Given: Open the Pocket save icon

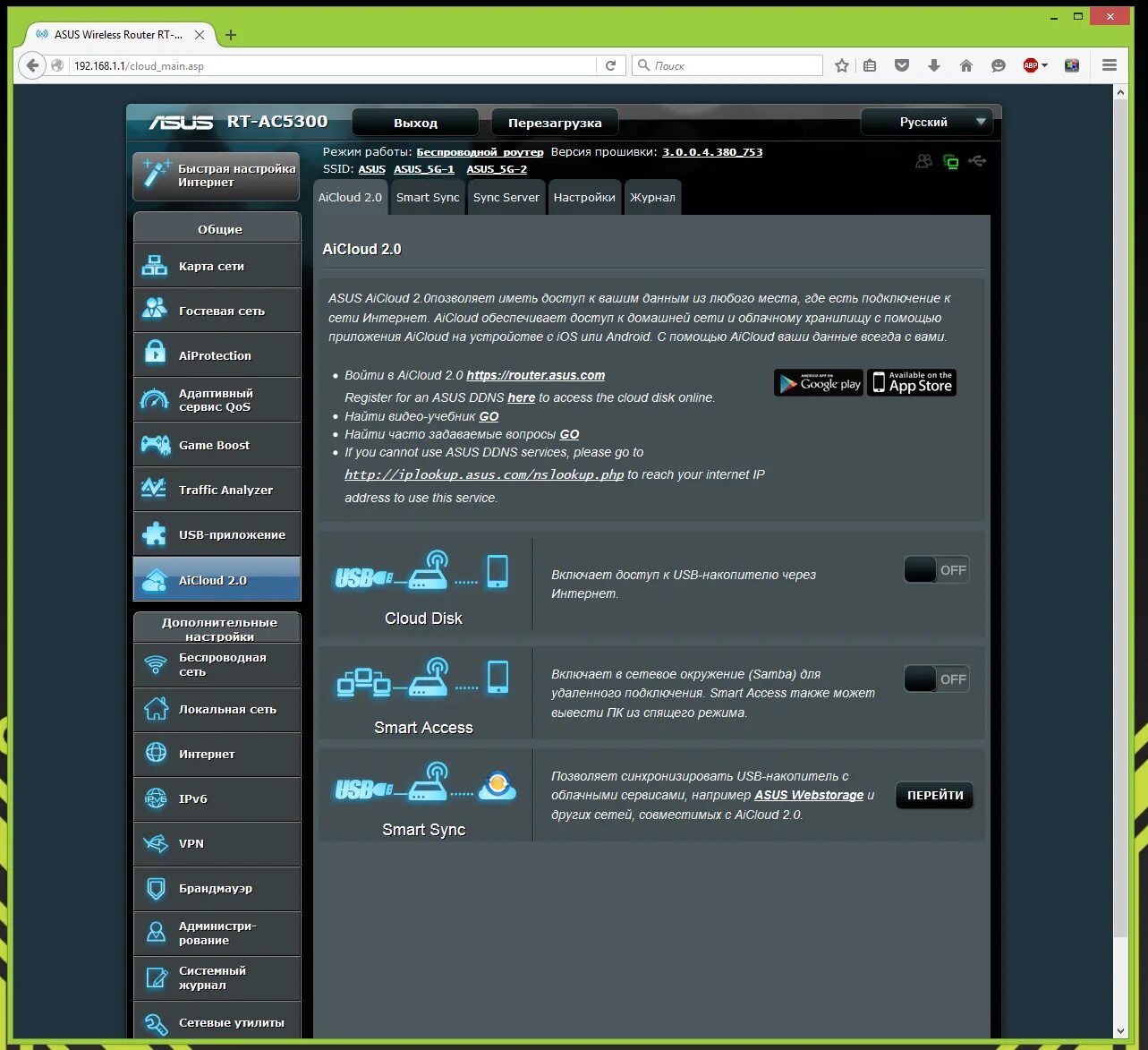Looking at the screenshot, I should tap(902, 65).
